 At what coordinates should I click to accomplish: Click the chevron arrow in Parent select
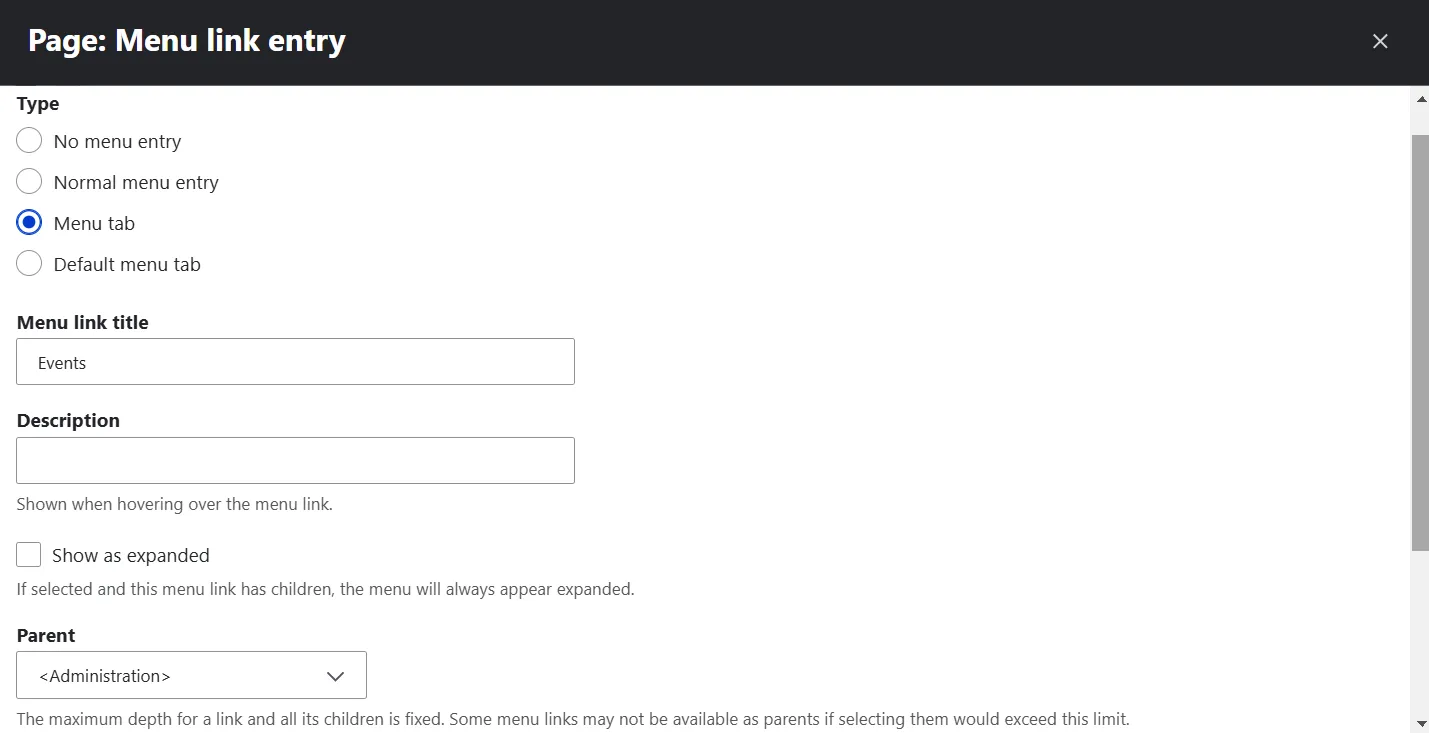336,676
